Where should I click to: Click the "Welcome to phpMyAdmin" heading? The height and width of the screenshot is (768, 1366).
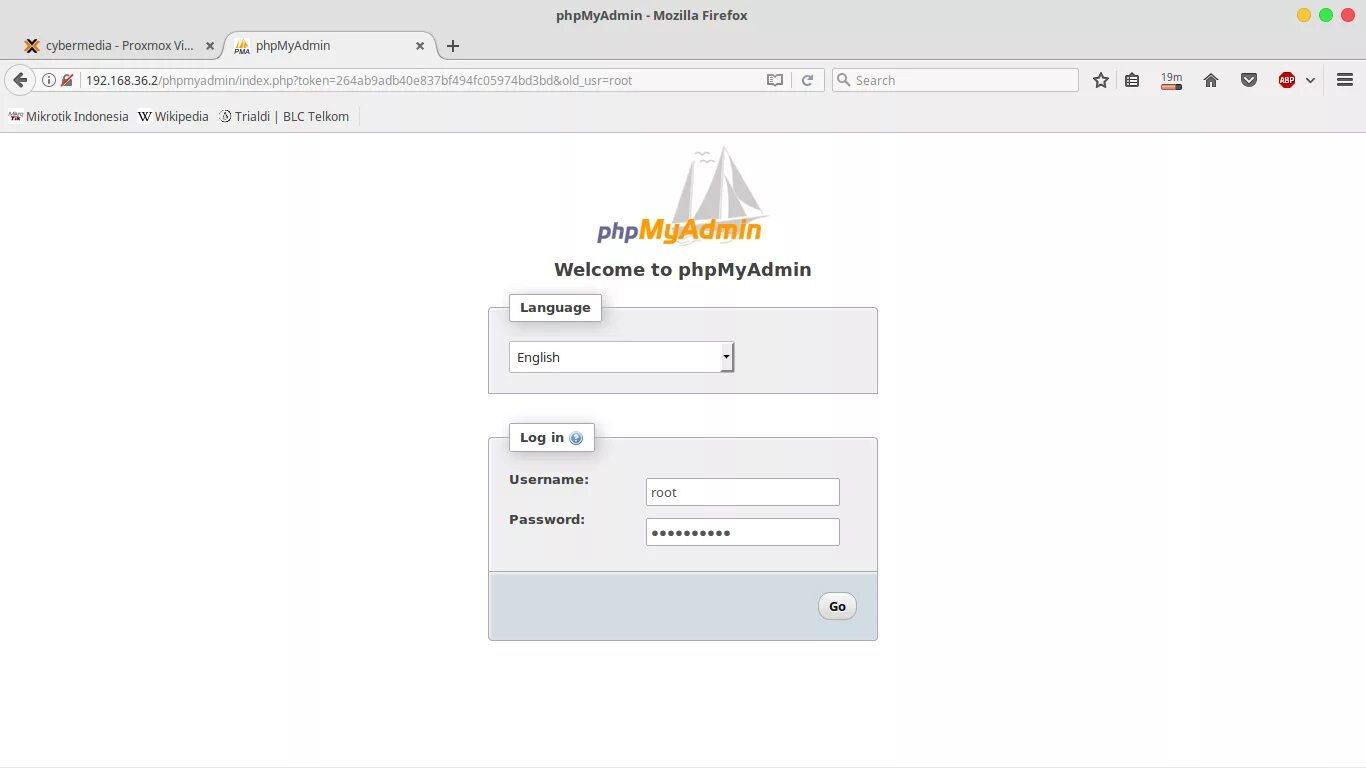(x=682, y=269)
